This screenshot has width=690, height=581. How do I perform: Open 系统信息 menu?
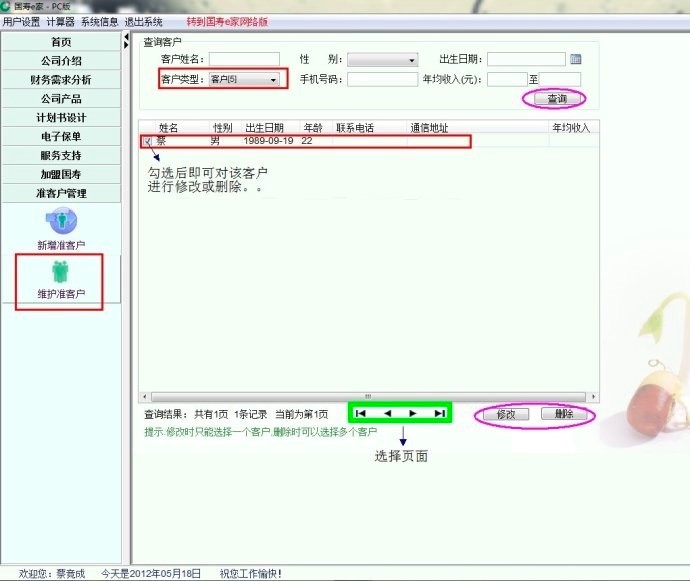coord(99,22)
